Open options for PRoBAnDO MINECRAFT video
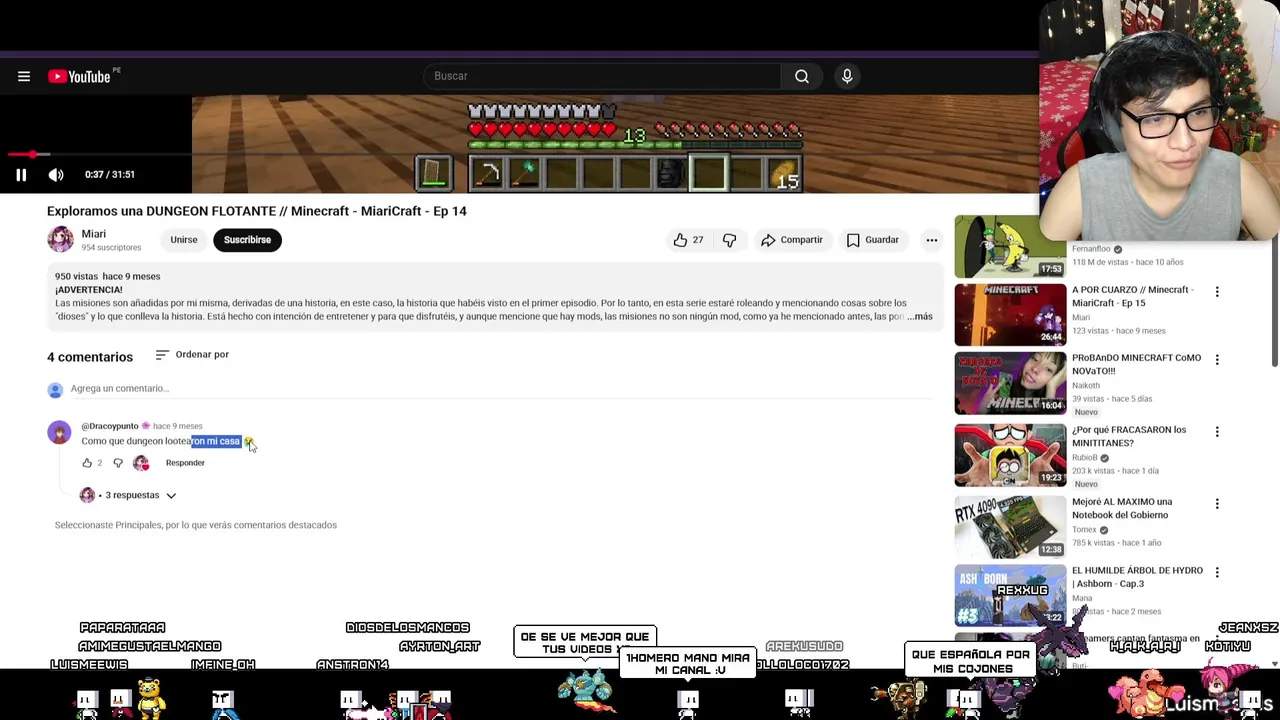1280x720 pixels. (x=1217, y=359)
